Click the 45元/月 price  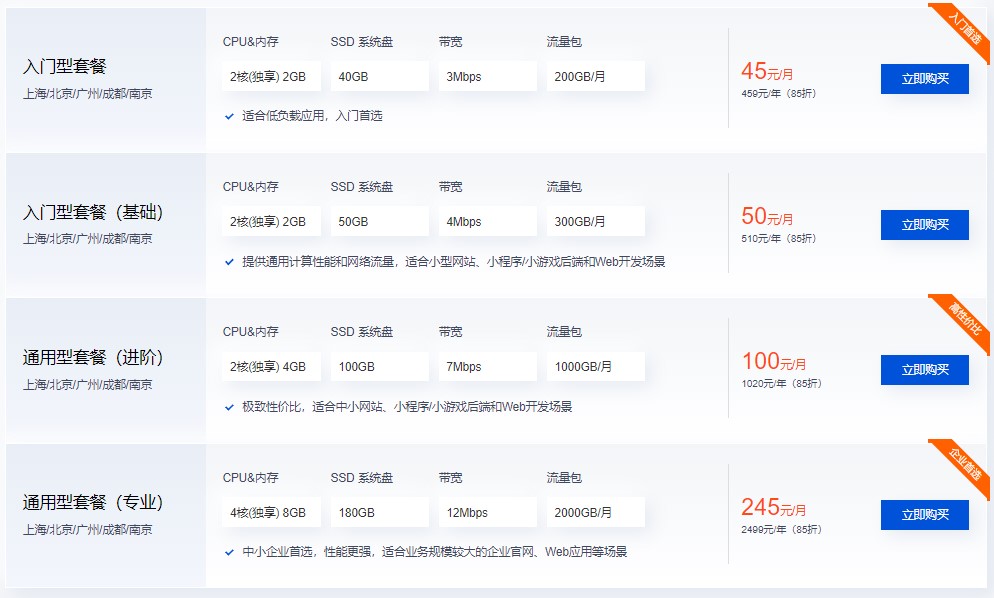point(767,71)
